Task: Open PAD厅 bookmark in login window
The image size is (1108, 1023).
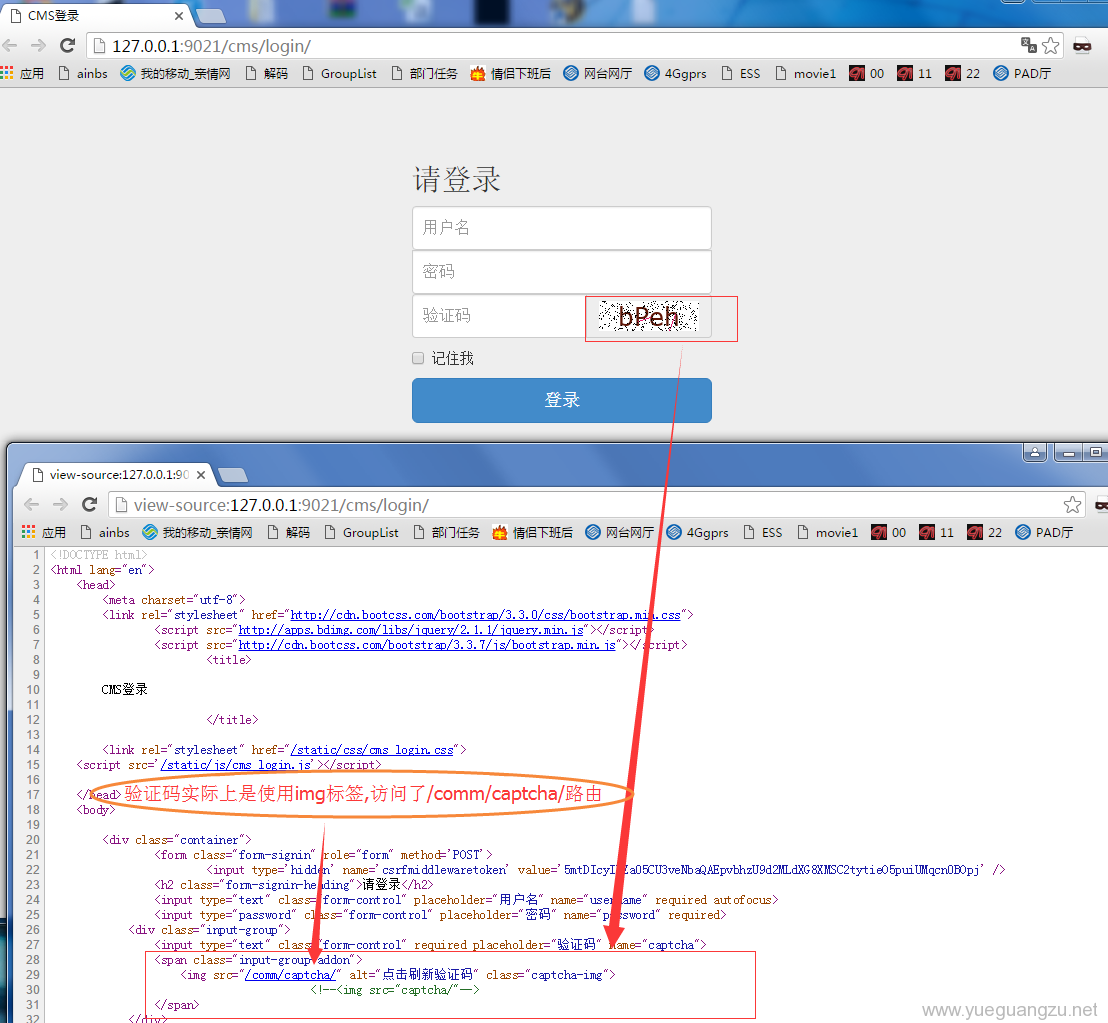Action: click(x=1022, y=73)
